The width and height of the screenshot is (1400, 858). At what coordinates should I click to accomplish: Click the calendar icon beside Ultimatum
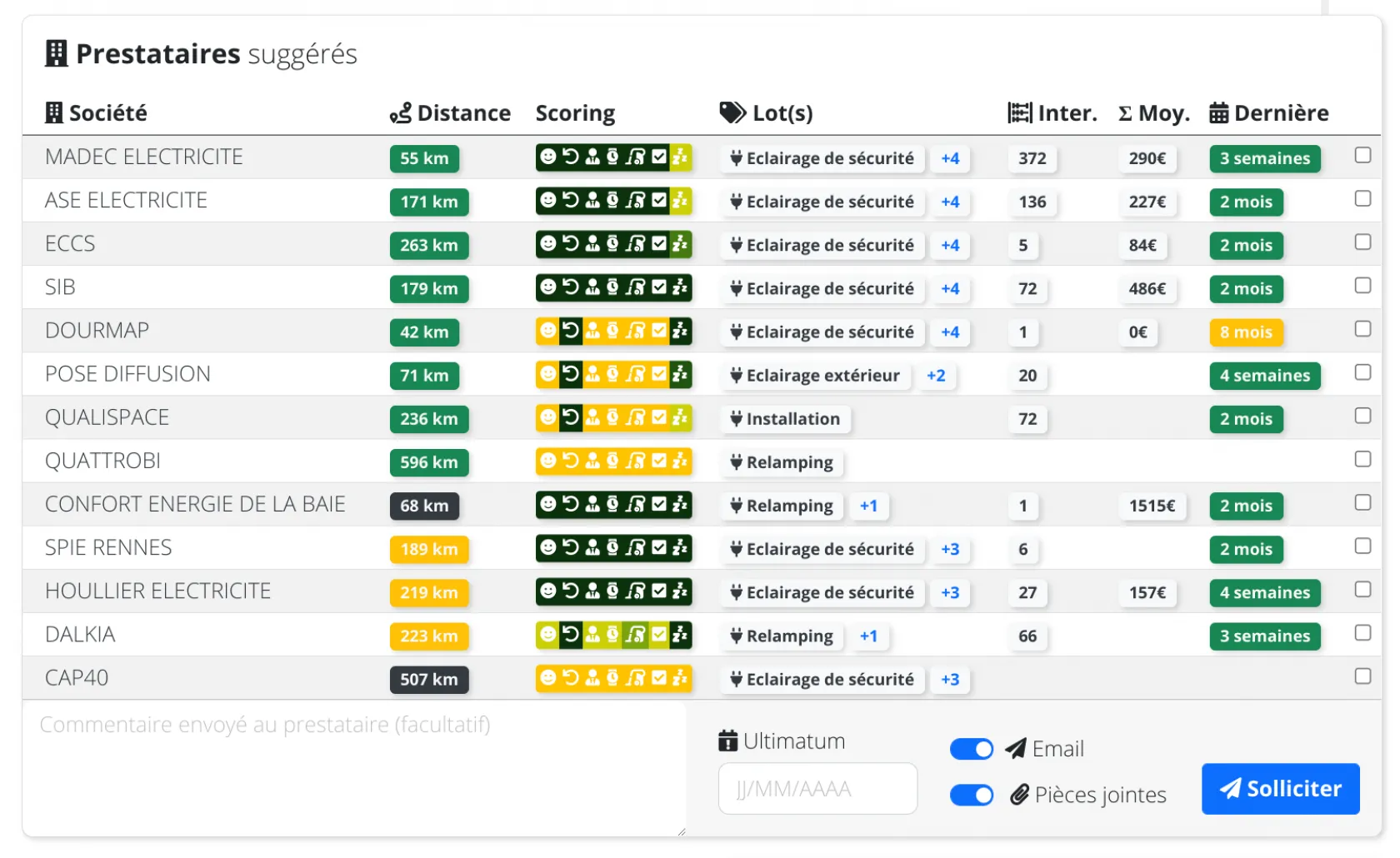(x=727, y=741)
